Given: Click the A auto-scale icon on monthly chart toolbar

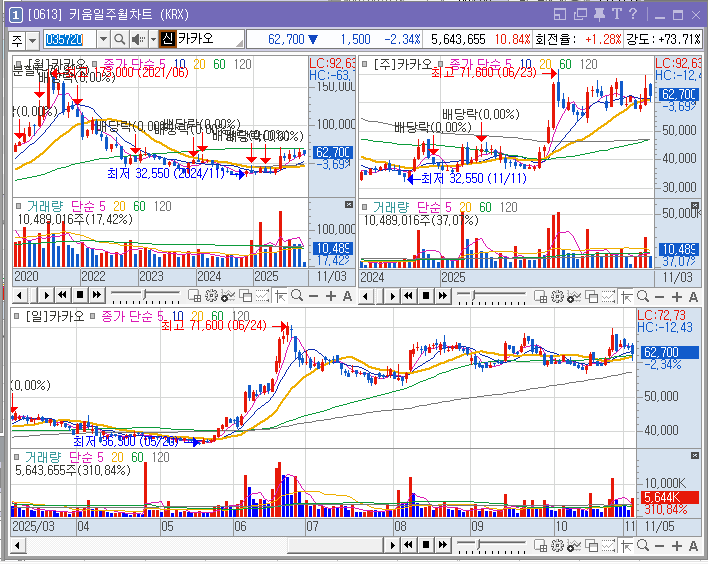Looking at the screenshot, I should click(x=347, y=296).
